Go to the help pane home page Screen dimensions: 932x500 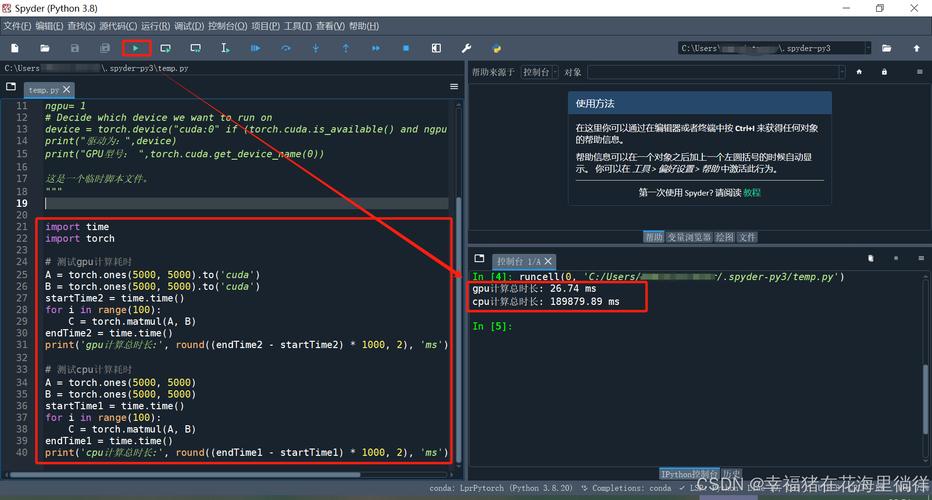click(x=859, y=72)
